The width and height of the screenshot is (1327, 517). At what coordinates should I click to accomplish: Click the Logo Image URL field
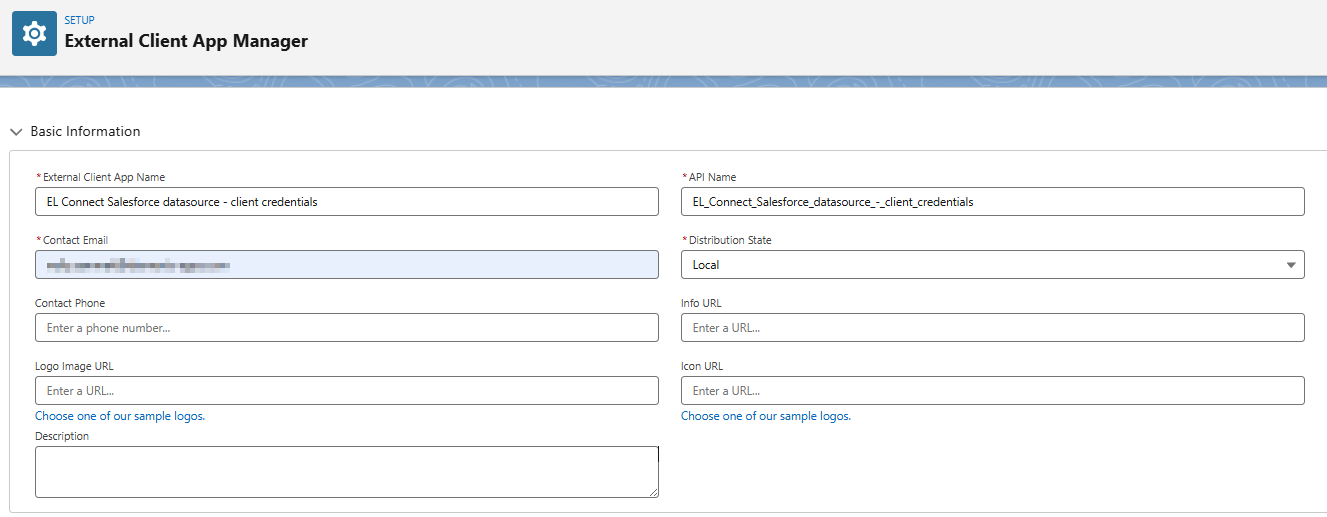click(x=347, y=390)
